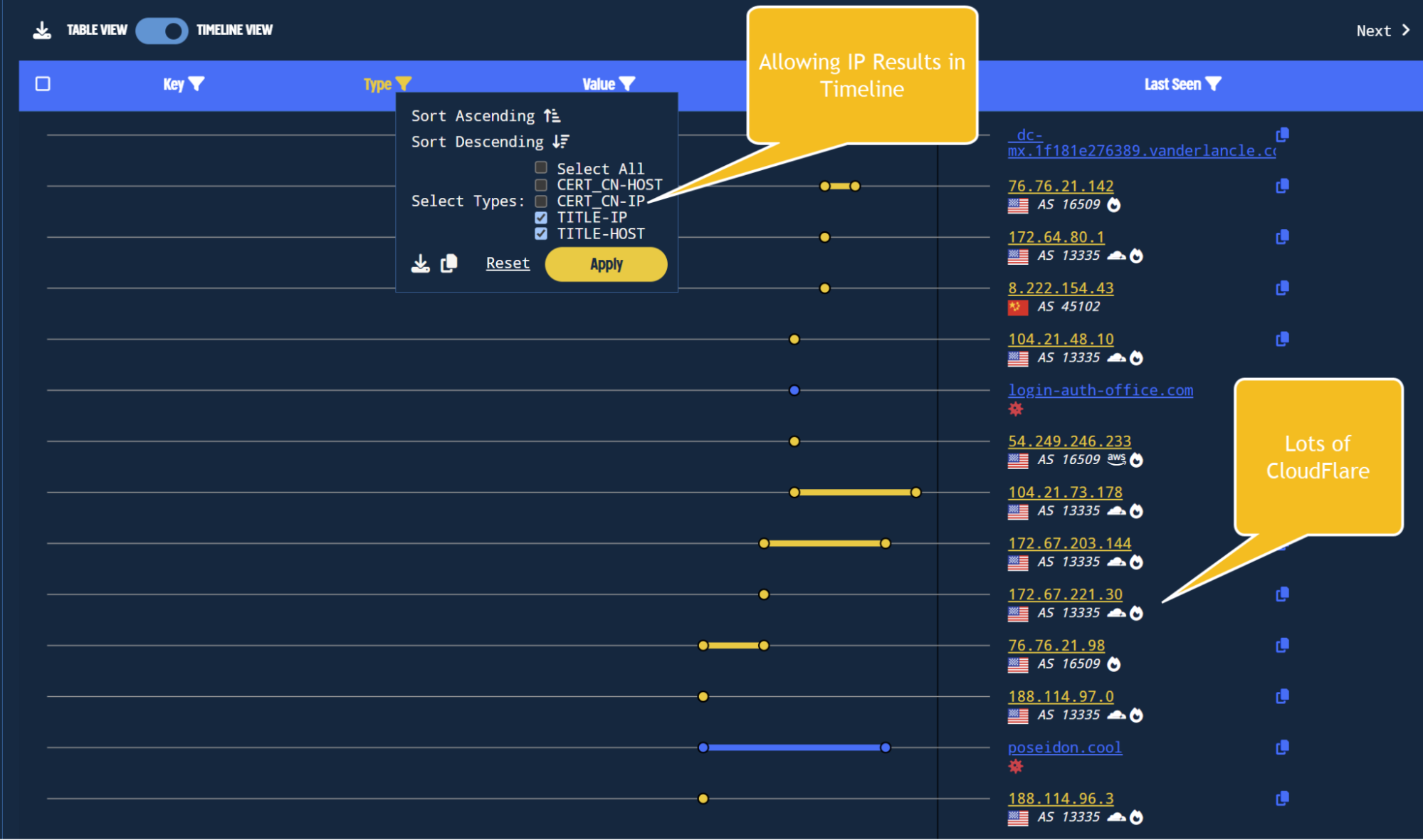Click the Reset button in filter
This screenshot has width=1423, height=840.
(507, 263)
